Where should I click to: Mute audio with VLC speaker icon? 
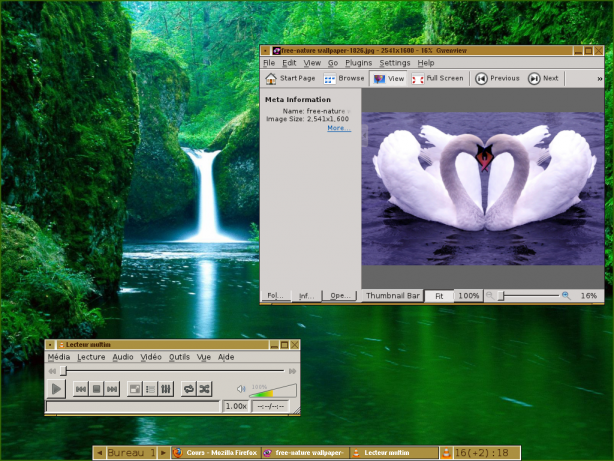pyautogui.click(x=241, y=389)
